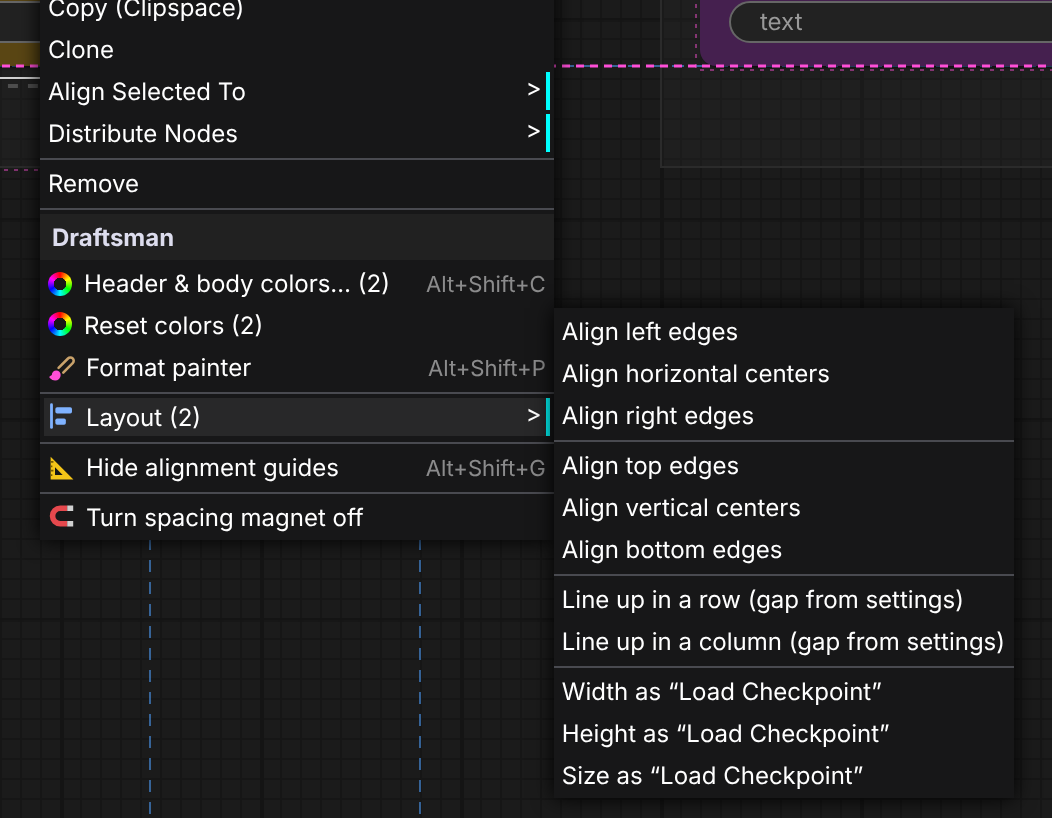Screen dimensions: 1052x818
Task: Choose Align right edges
Action: (x=784, y=415)
